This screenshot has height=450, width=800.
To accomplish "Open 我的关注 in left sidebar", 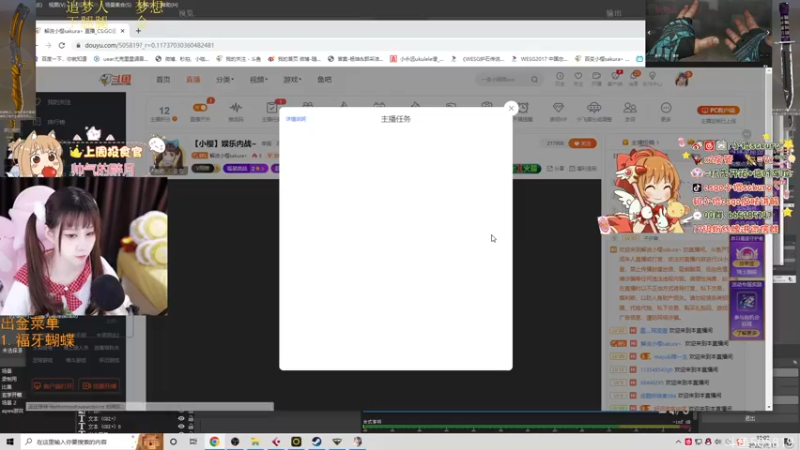I will [x=59, y=102].
